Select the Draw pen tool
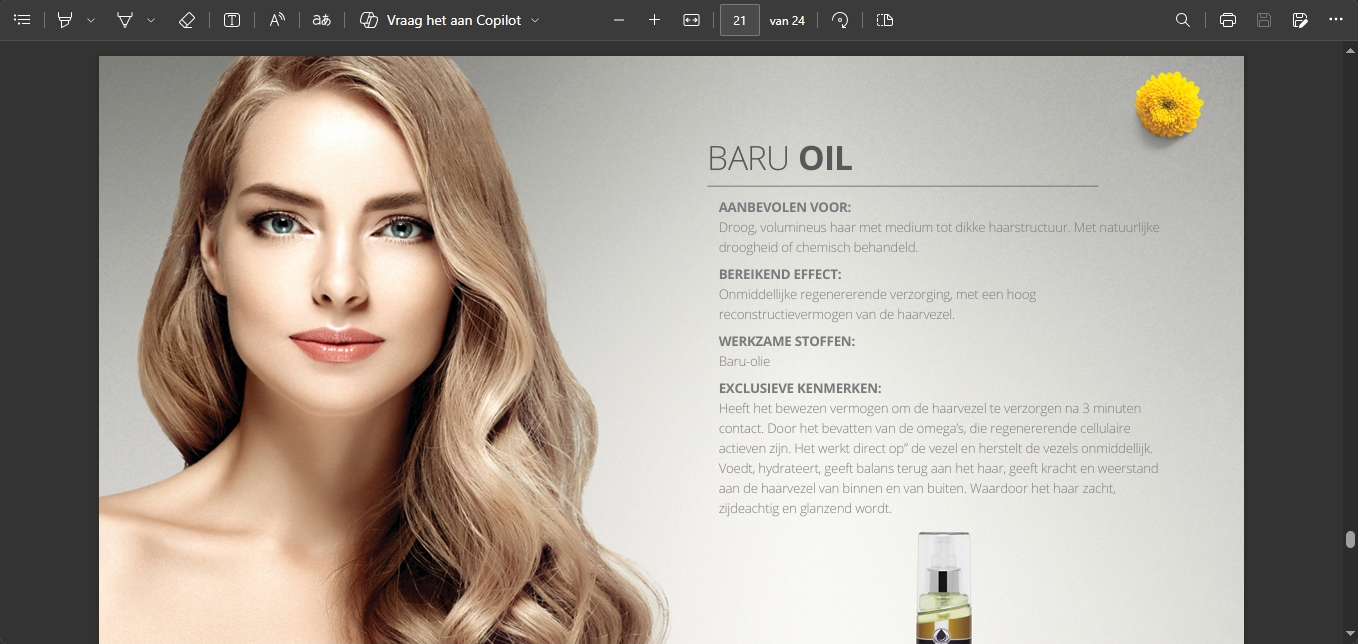The image size is (1358, 644). [125, 20]
